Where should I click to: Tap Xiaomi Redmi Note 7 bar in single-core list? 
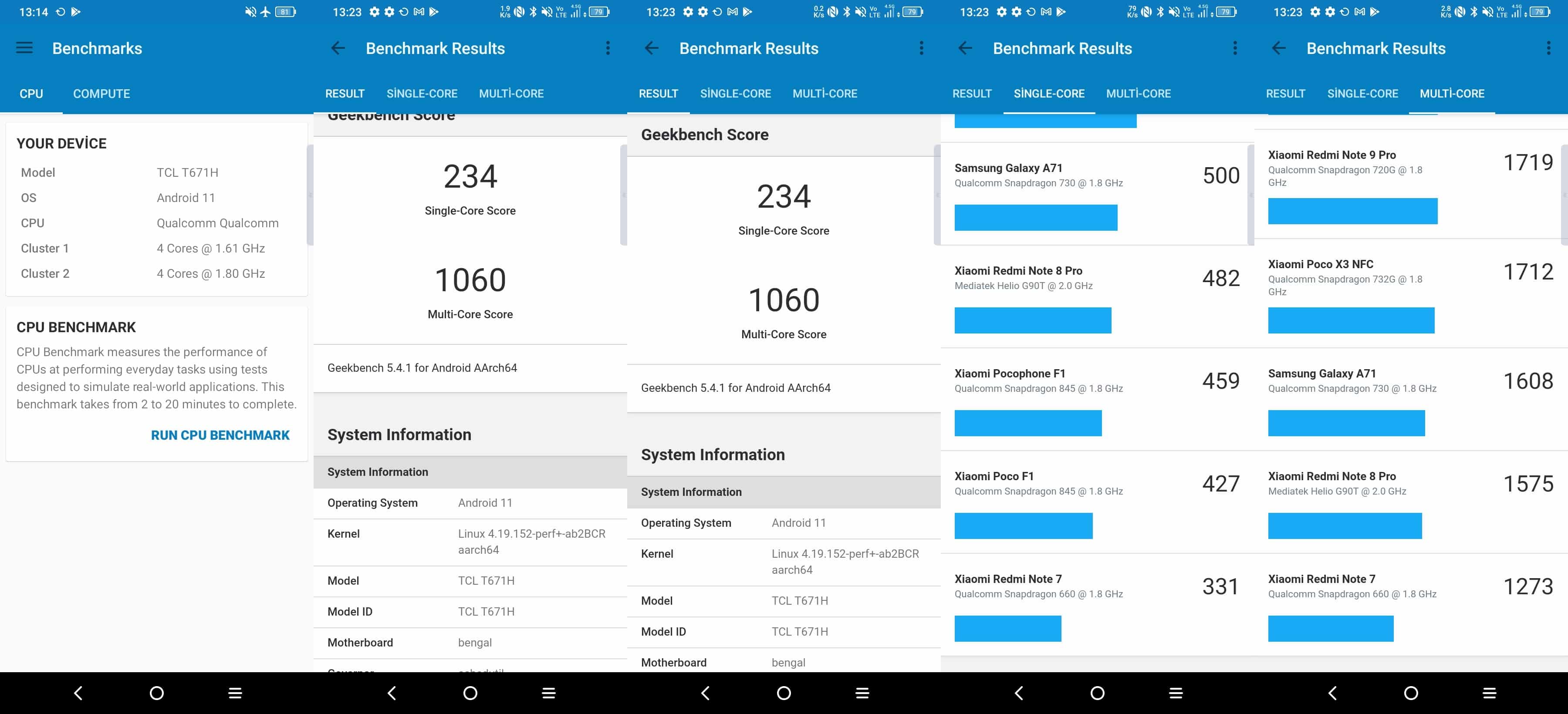click(1007, 628)
